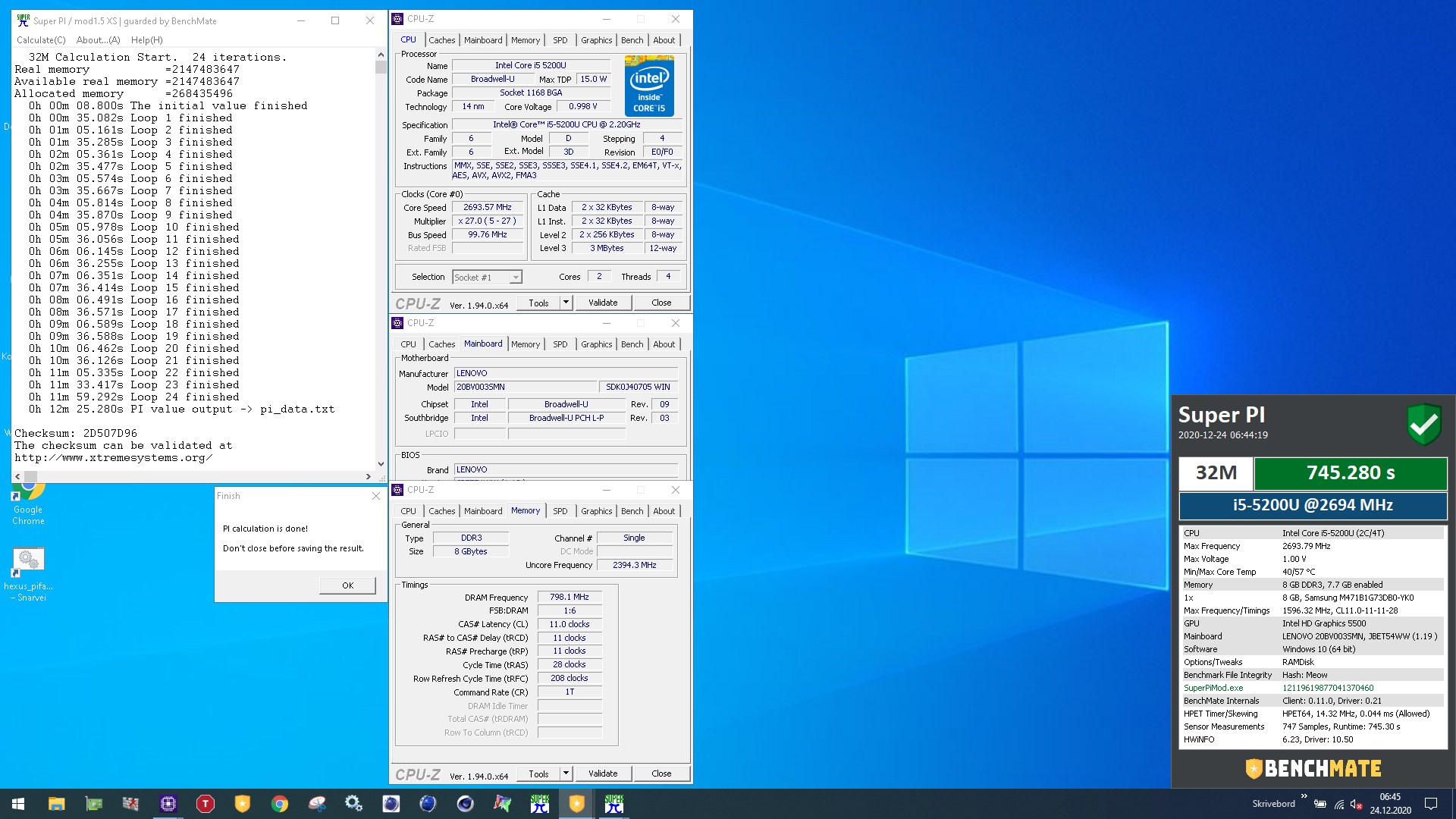1456x819 pixels.
Task: Open Memory tab in middle CPU-Z window
Action: [x=526, y=344]
